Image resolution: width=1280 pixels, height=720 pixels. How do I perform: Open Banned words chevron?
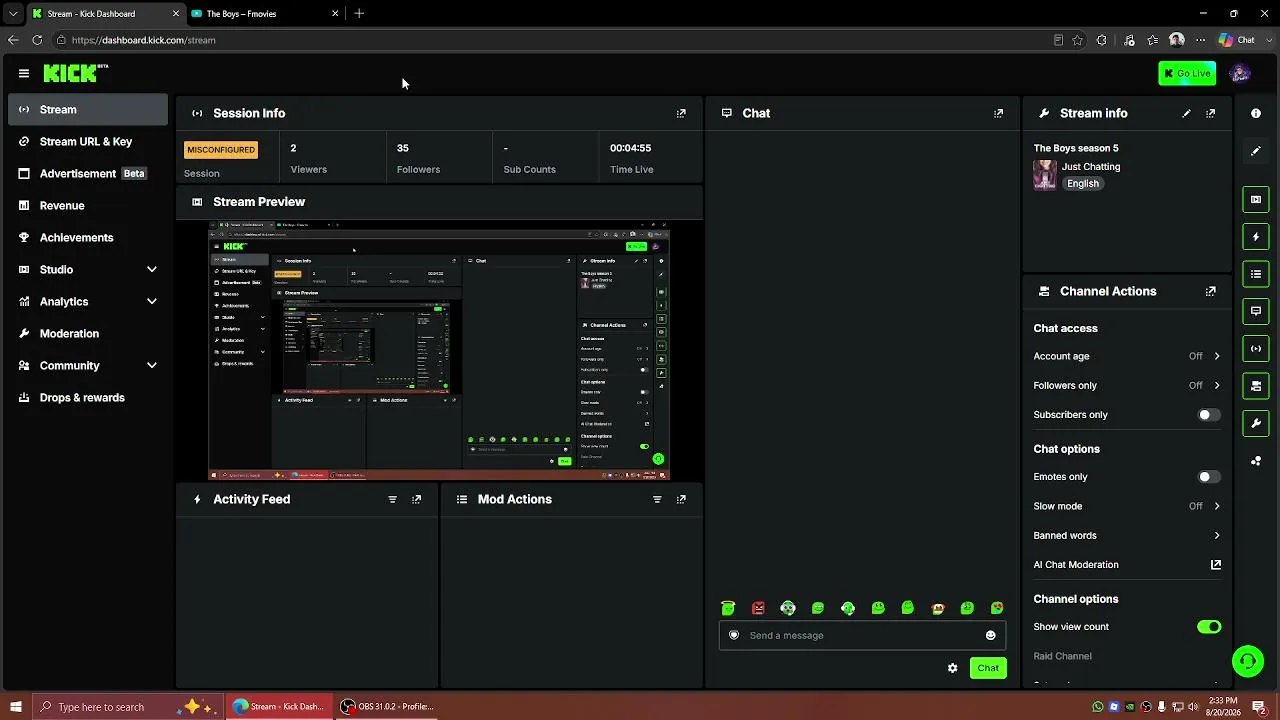click(1217, 536)
